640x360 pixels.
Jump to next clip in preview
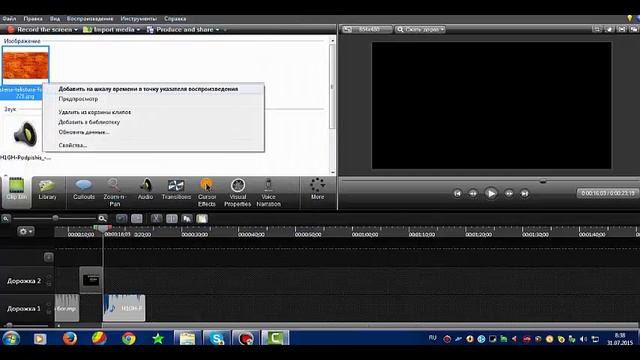(x=524, y=193)
